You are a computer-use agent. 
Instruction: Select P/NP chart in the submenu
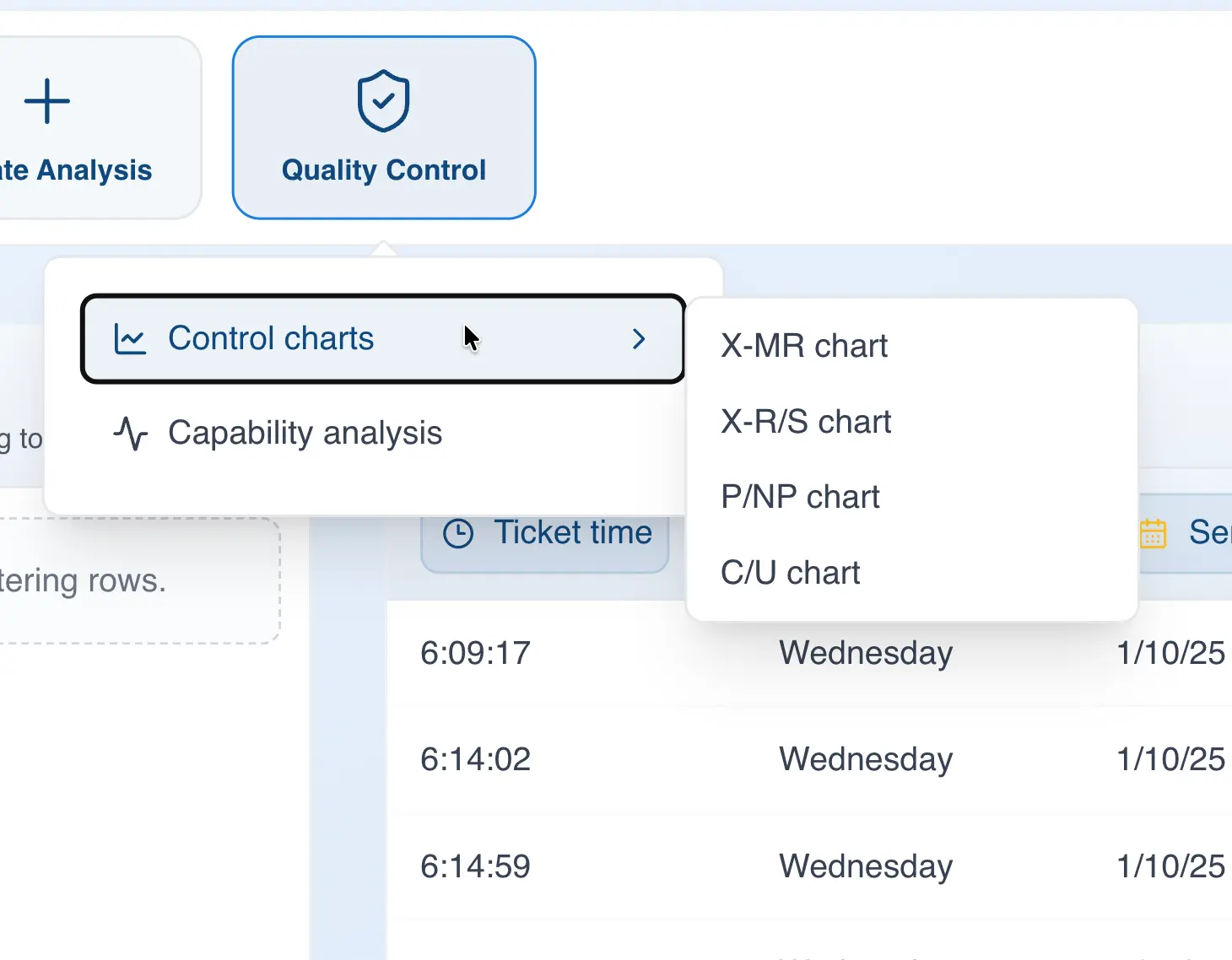point(799,498)
